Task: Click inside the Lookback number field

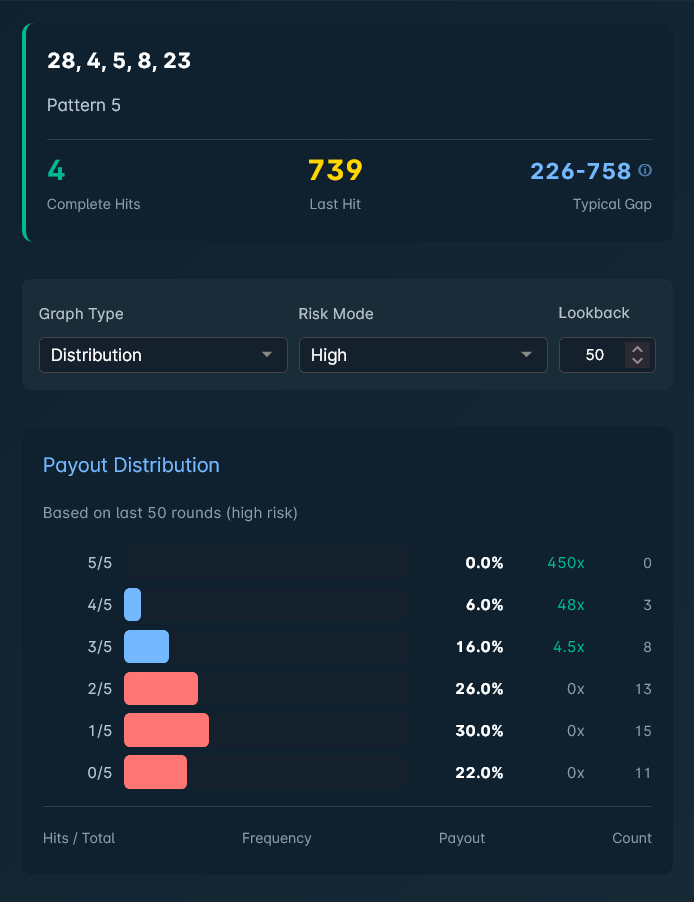Action: tap(594, 355)
